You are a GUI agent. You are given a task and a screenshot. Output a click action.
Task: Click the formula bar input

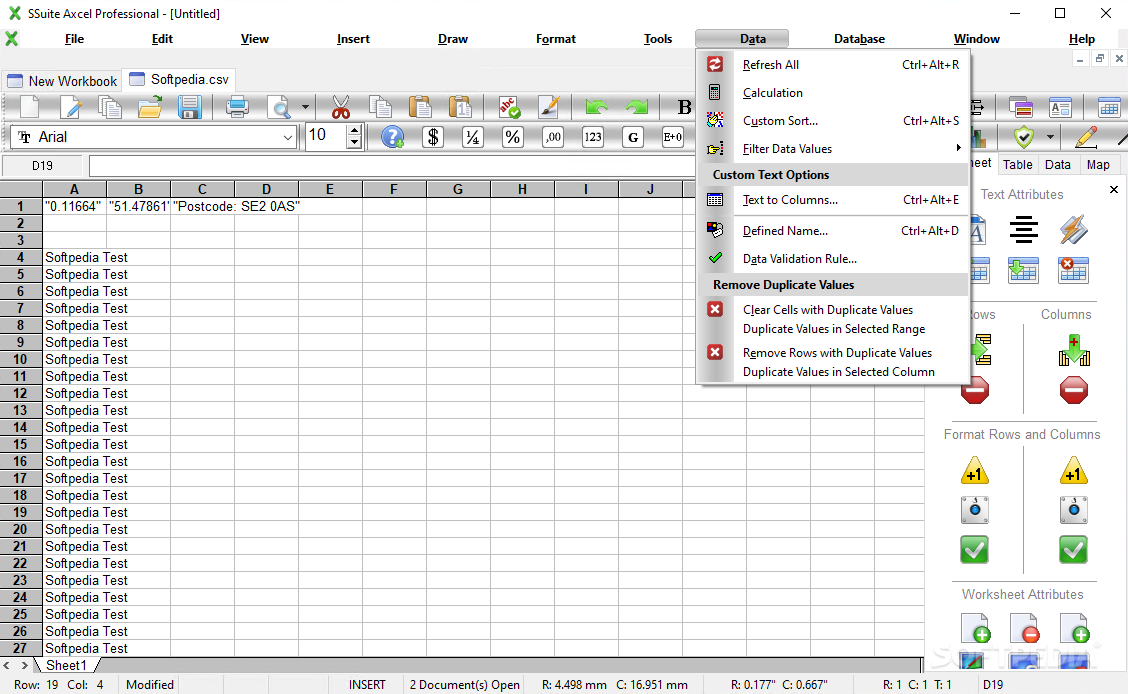(x=392, y=165)
